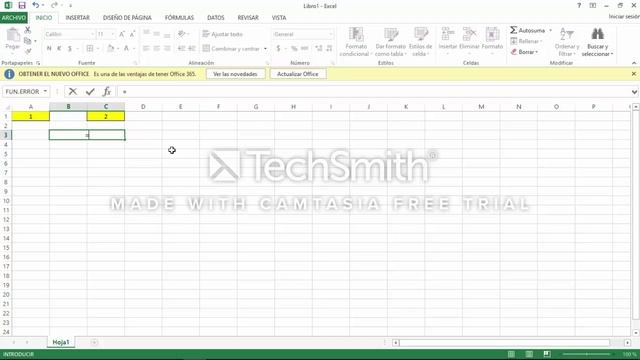Click the Buscar y seleccionar binoculars icon
The image size is (640, 360).
597,34
